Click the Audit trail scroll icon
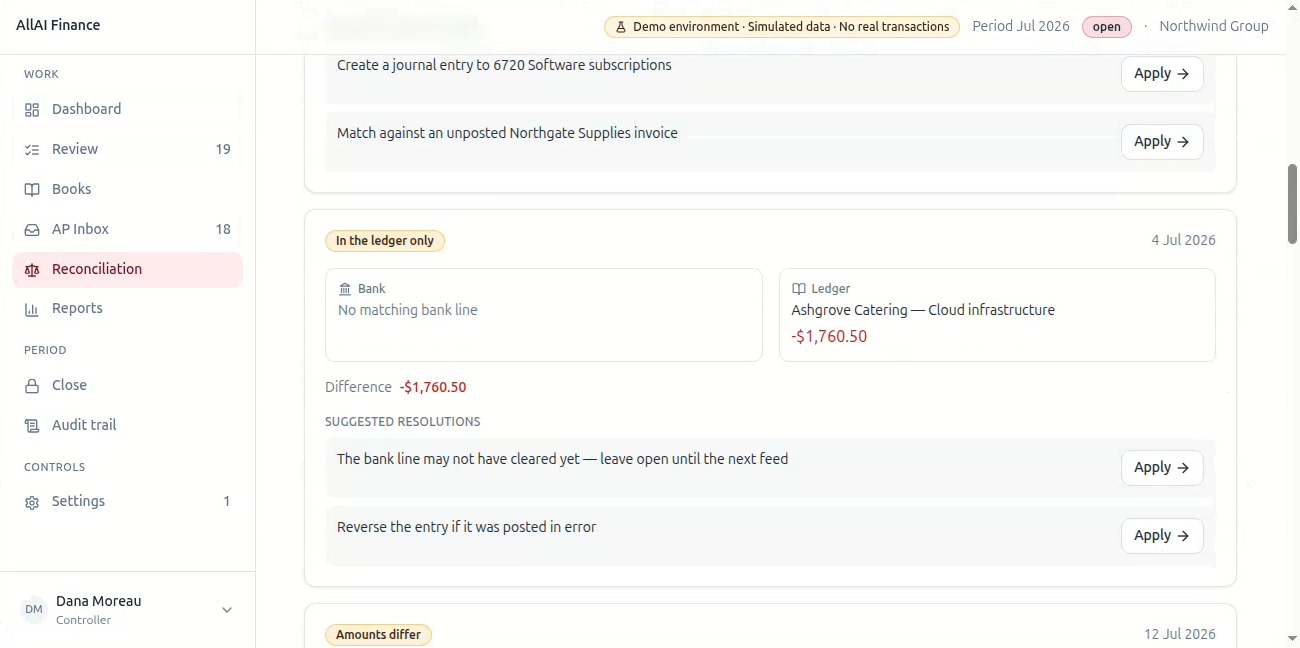This screenshot has width=1300, height=648. click(32, 426)
